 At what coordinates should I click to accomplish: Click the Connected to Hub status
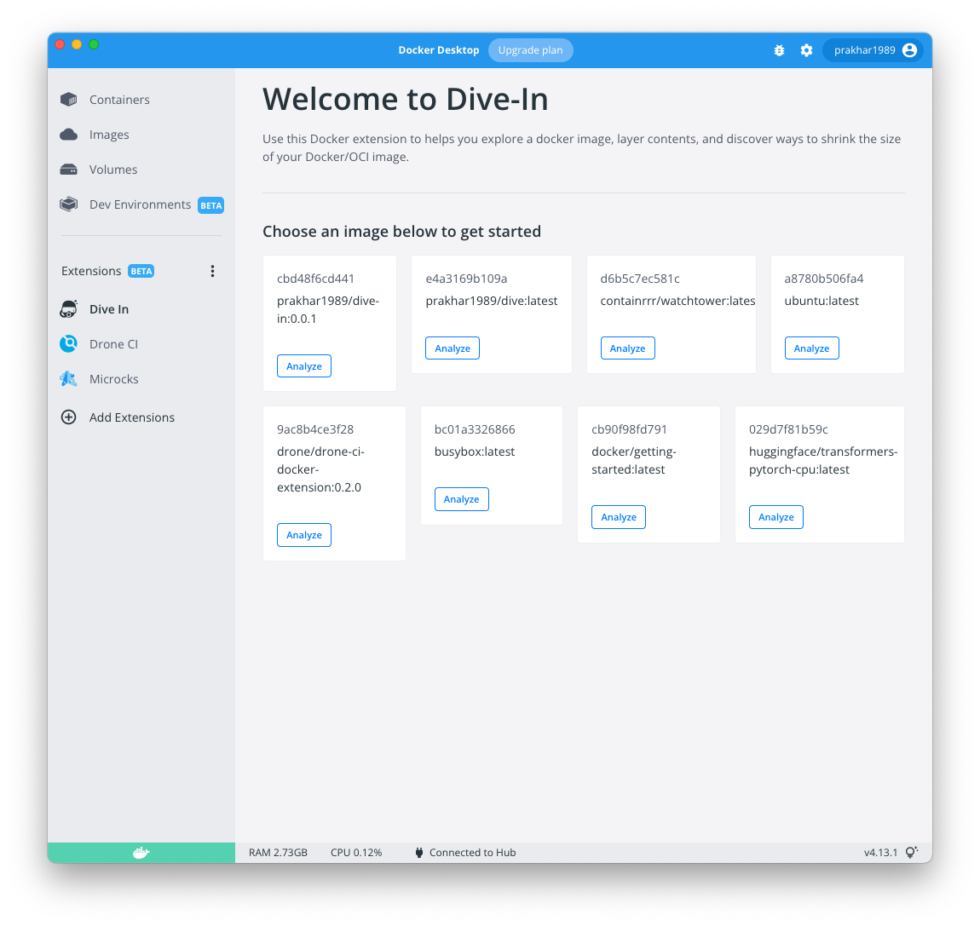tap(464, 852)
